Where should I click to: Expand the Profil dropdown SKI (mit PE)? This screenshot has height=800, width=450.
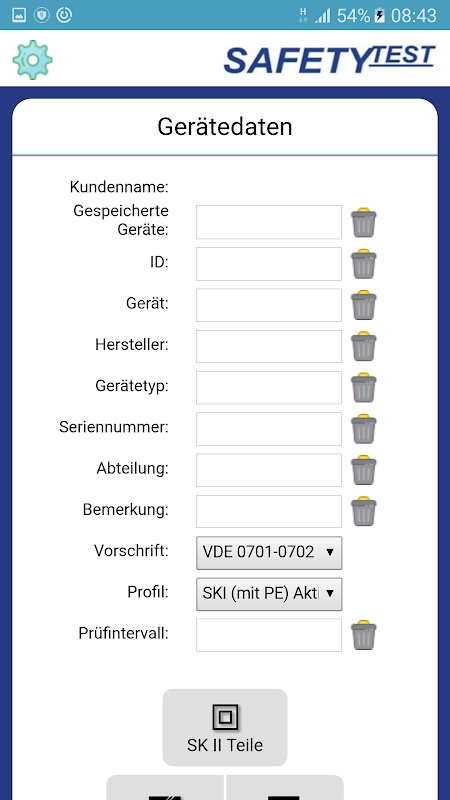coord(269,594)
